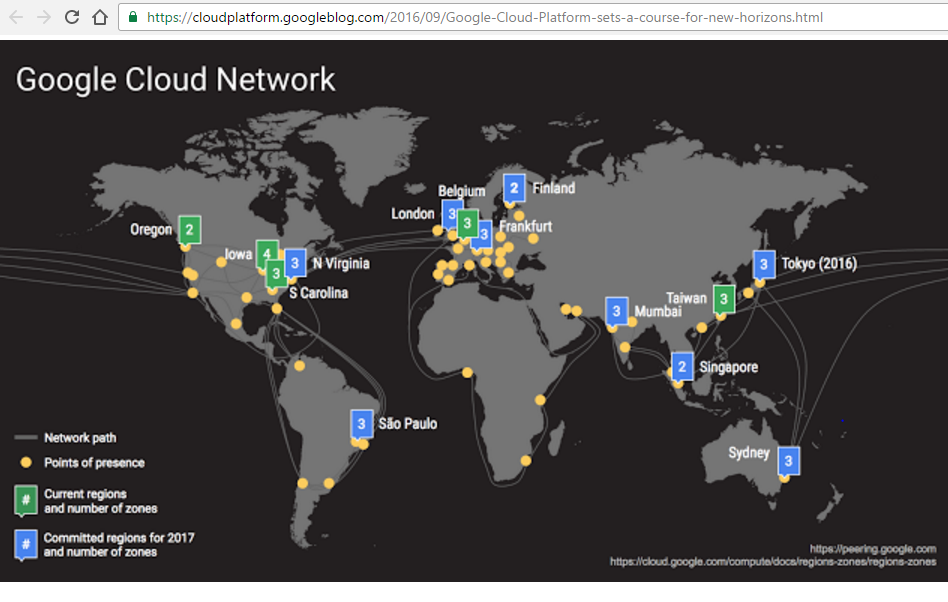948x602 pixels.
Task: Click the browser Forward arrow
Action: point(44,17)
